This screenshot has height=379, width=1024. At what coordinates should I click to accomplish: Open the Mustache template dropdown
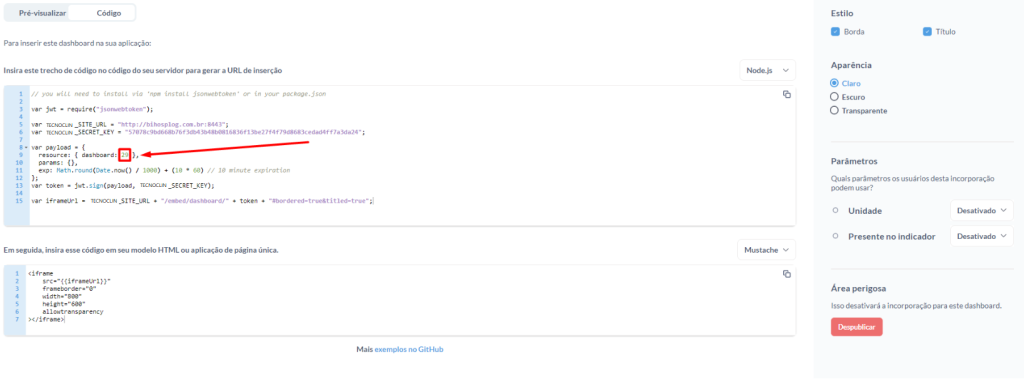coord(766,250)
